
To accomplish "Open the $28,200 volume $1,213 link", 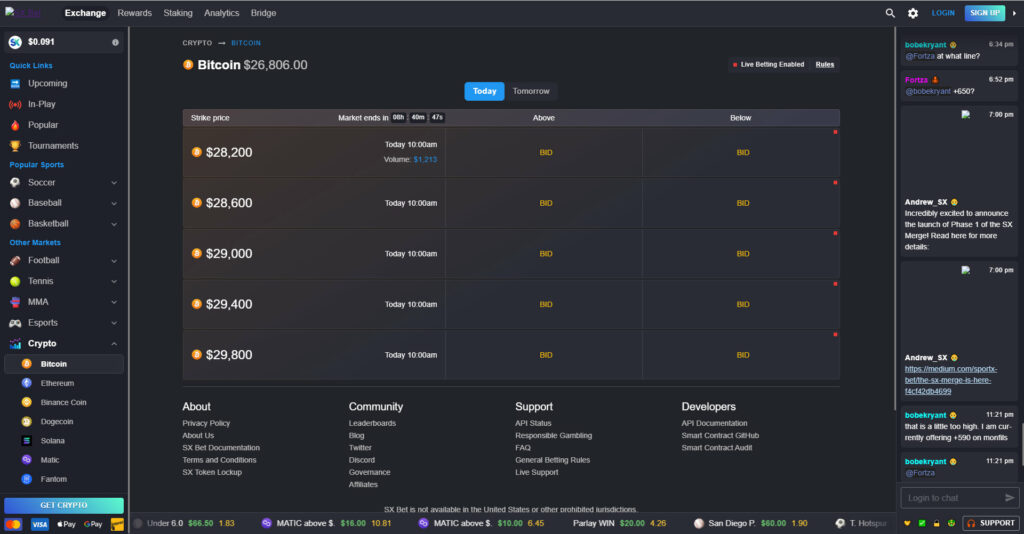I will pos(425,159).
